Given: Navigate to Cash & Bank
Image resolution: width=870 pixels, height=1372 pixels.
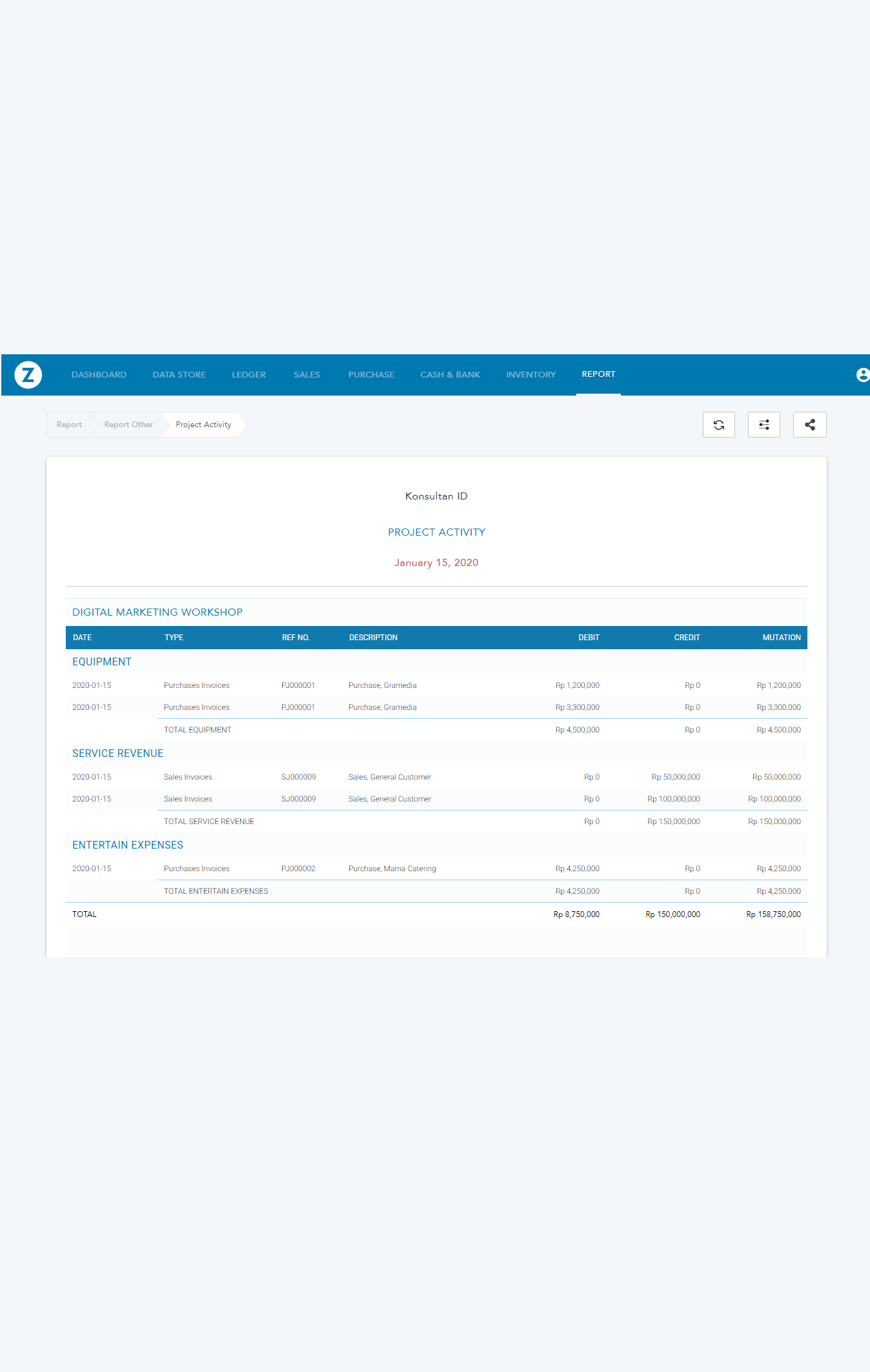Looking at the screenshot, I should [450, 375].
